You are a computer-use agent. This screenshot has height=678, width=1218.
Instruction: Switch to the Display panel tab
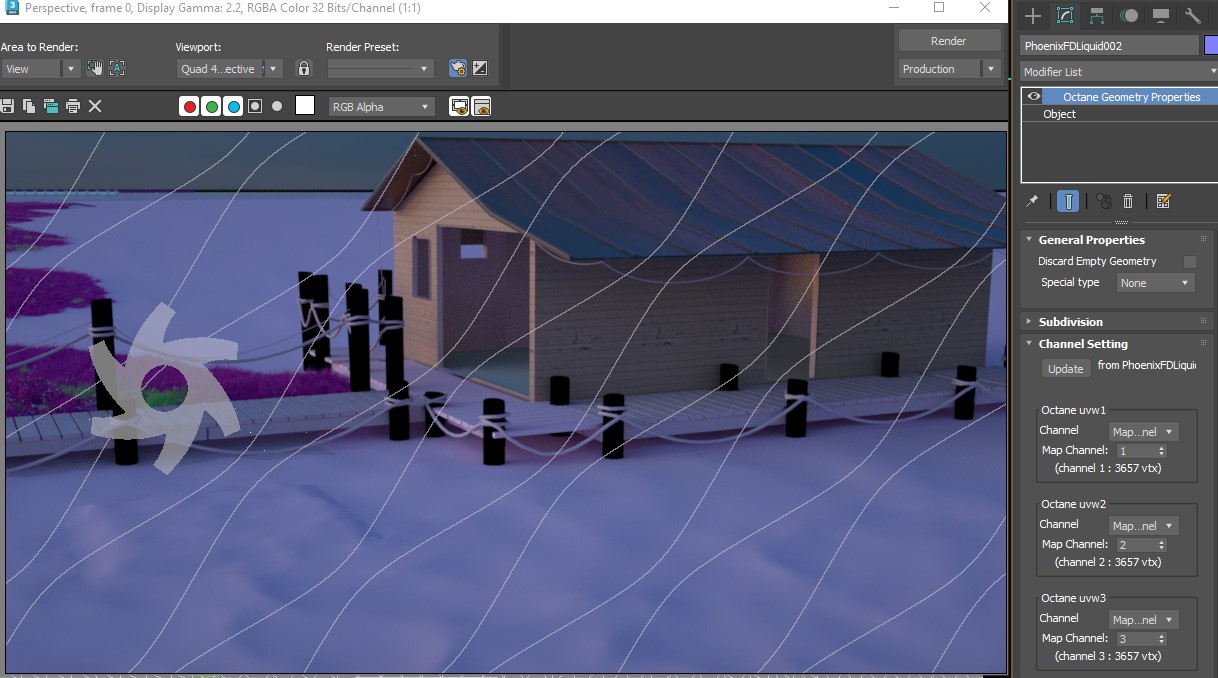[1161, 16]
